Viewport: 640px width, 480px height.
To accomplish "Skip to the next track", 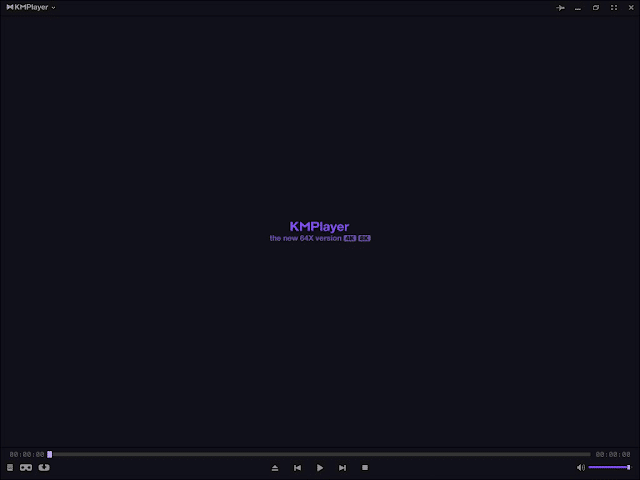I will [x=342, y=468].
